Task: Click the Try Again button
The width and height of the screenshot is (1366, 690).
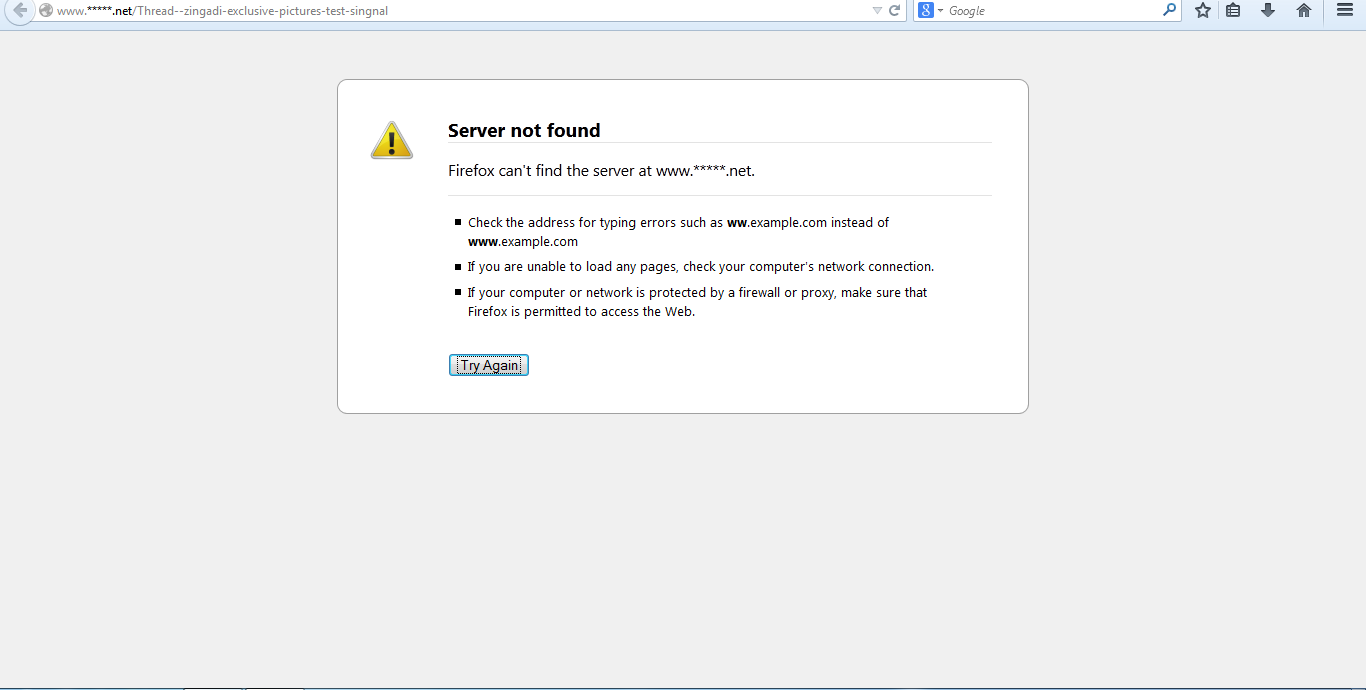Action: click(x=489, y=365)
